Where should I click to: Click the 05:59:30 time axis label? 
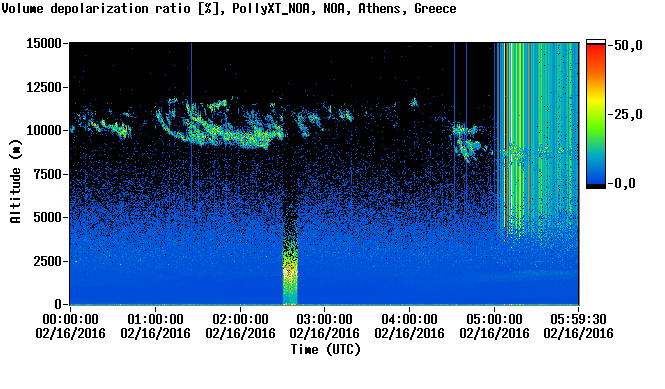tap(578, 319)
